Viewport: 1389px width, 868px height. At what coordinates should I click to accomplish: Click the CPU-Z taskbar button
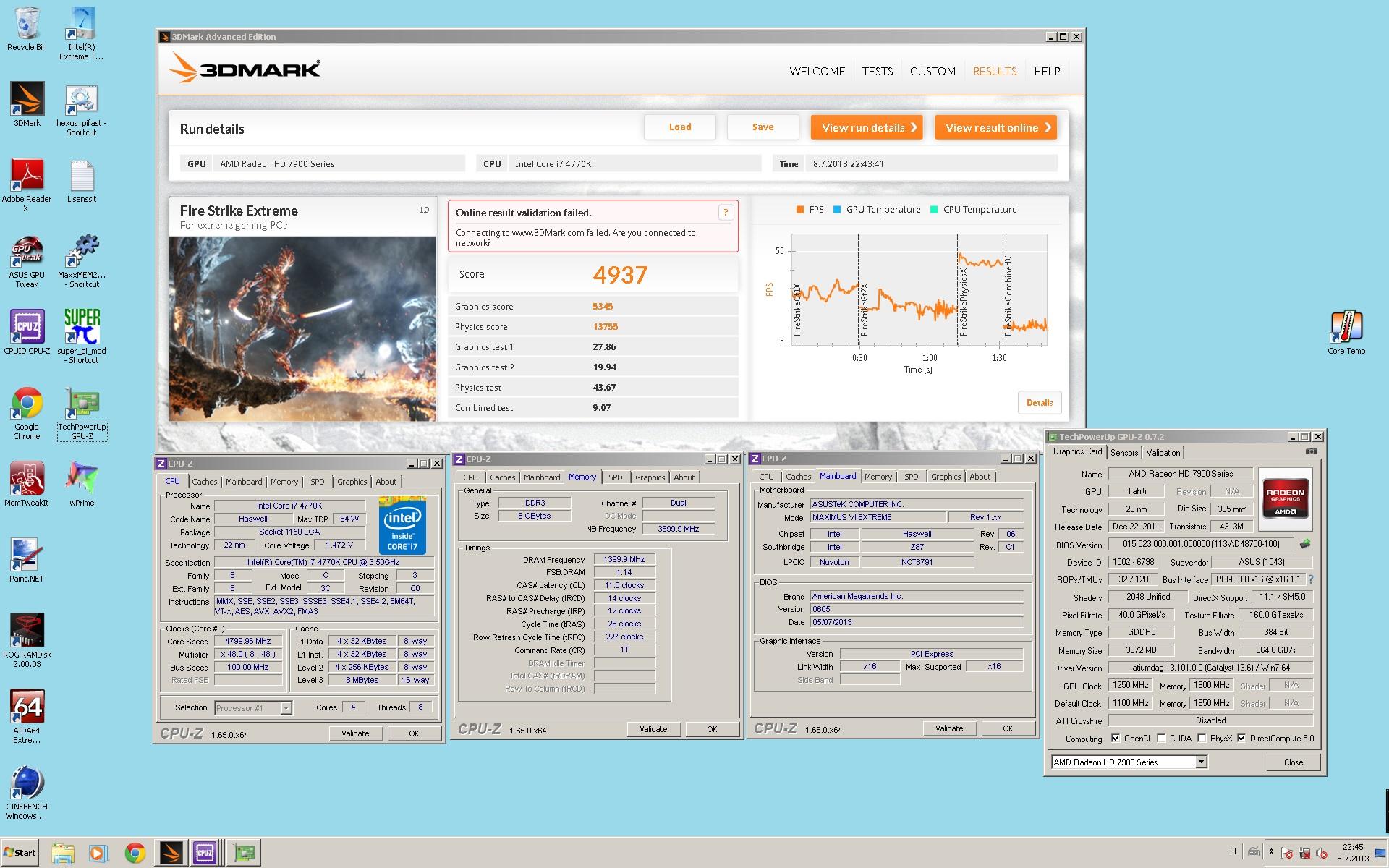pos(205,854)
